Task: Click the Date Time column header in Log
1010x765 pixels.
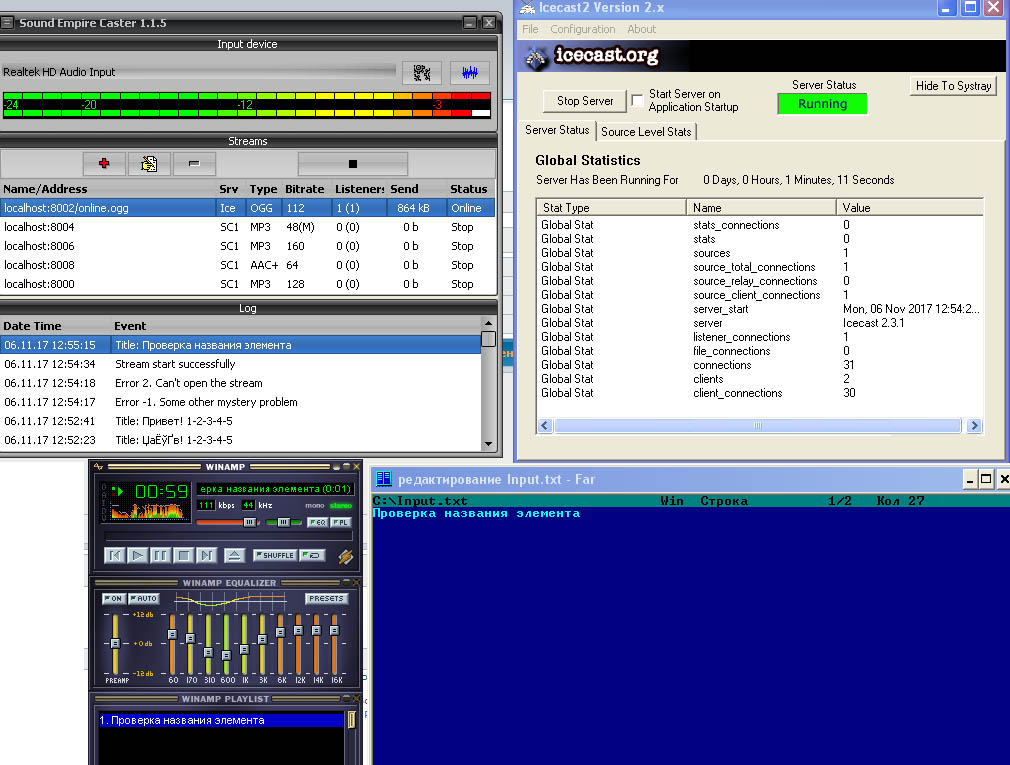Action: coord(55,326)
